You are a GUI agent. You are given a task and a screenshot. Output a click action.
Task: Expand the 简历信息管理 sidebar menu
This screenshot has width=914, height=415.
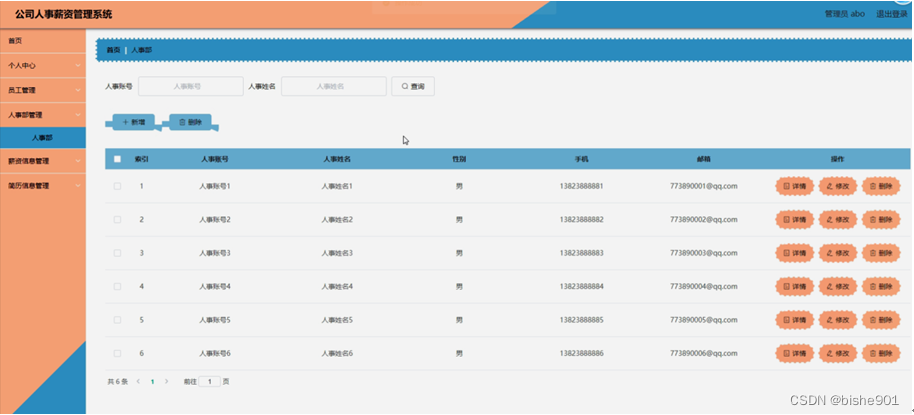43,185
